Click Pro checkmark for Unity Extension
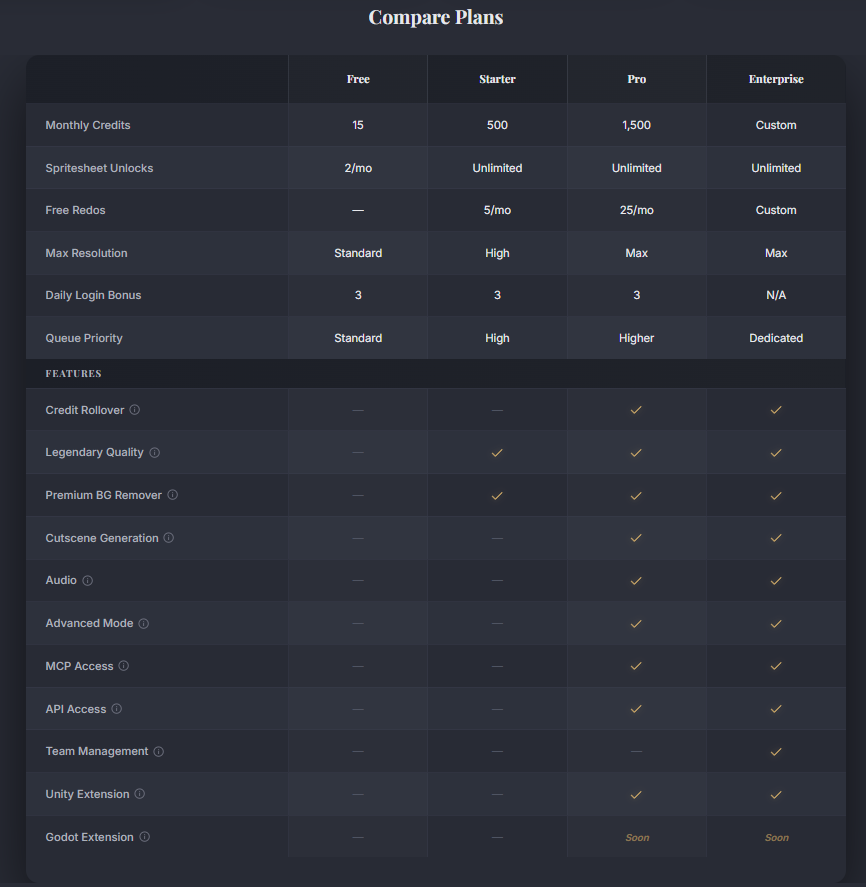 click(x=636, y=794)
